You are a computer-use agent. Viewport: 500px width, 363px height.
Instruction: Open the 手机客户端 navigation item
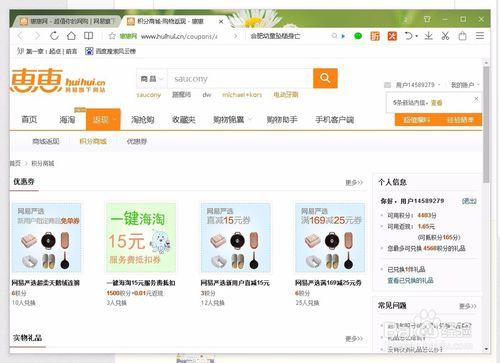click(x=334, y=119)
